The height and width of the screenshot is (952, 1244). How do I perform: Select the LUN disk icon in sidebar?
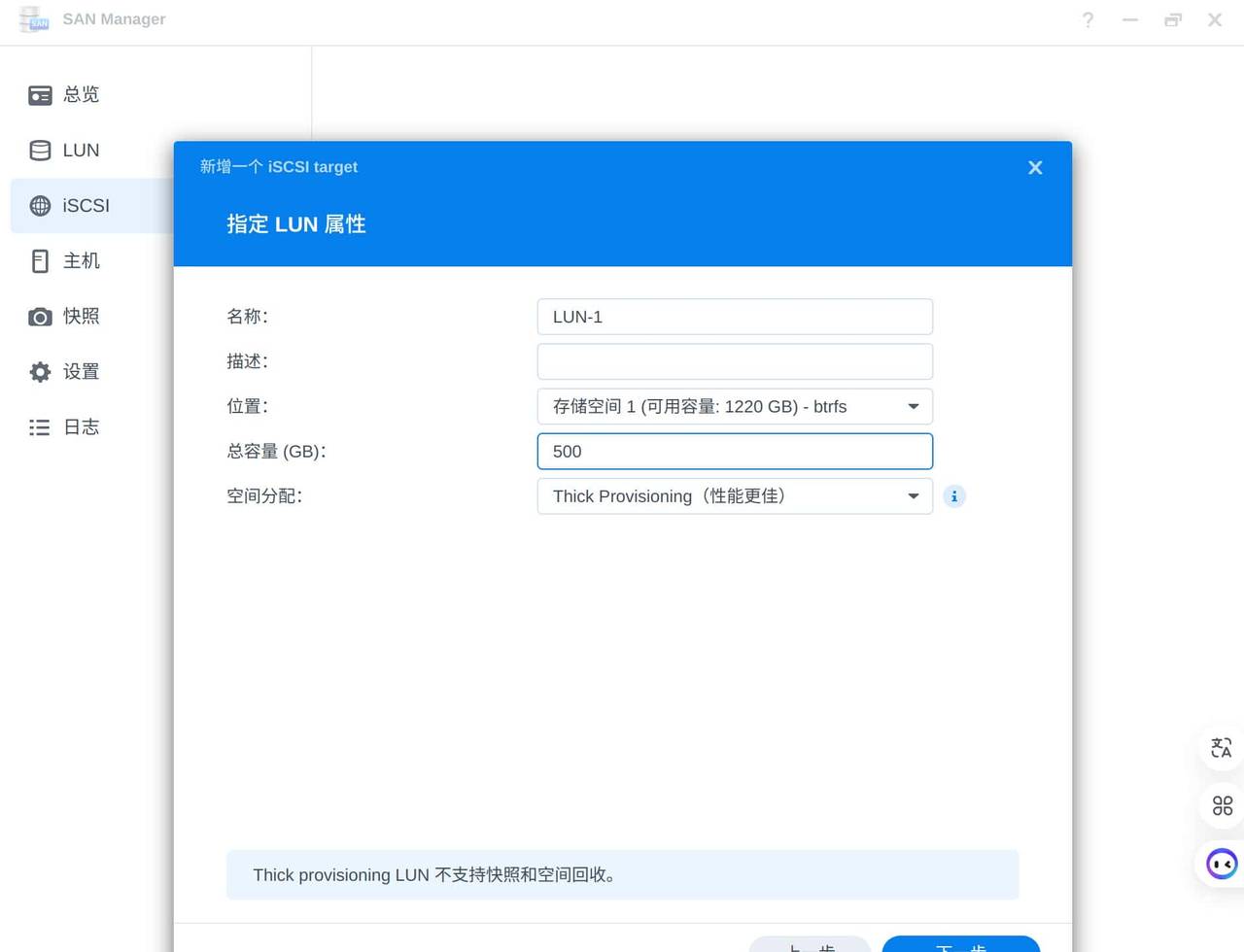coord(39,151)
